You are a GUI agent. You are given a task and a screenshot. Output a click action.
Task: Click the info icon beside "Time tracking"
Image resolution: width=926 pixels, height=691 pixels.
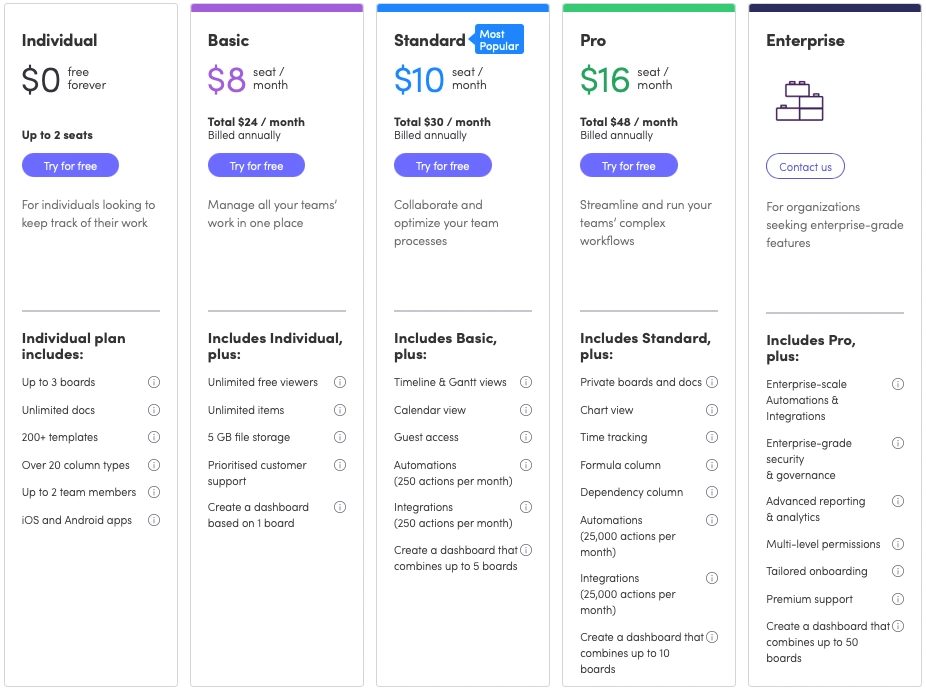(711, 437)
